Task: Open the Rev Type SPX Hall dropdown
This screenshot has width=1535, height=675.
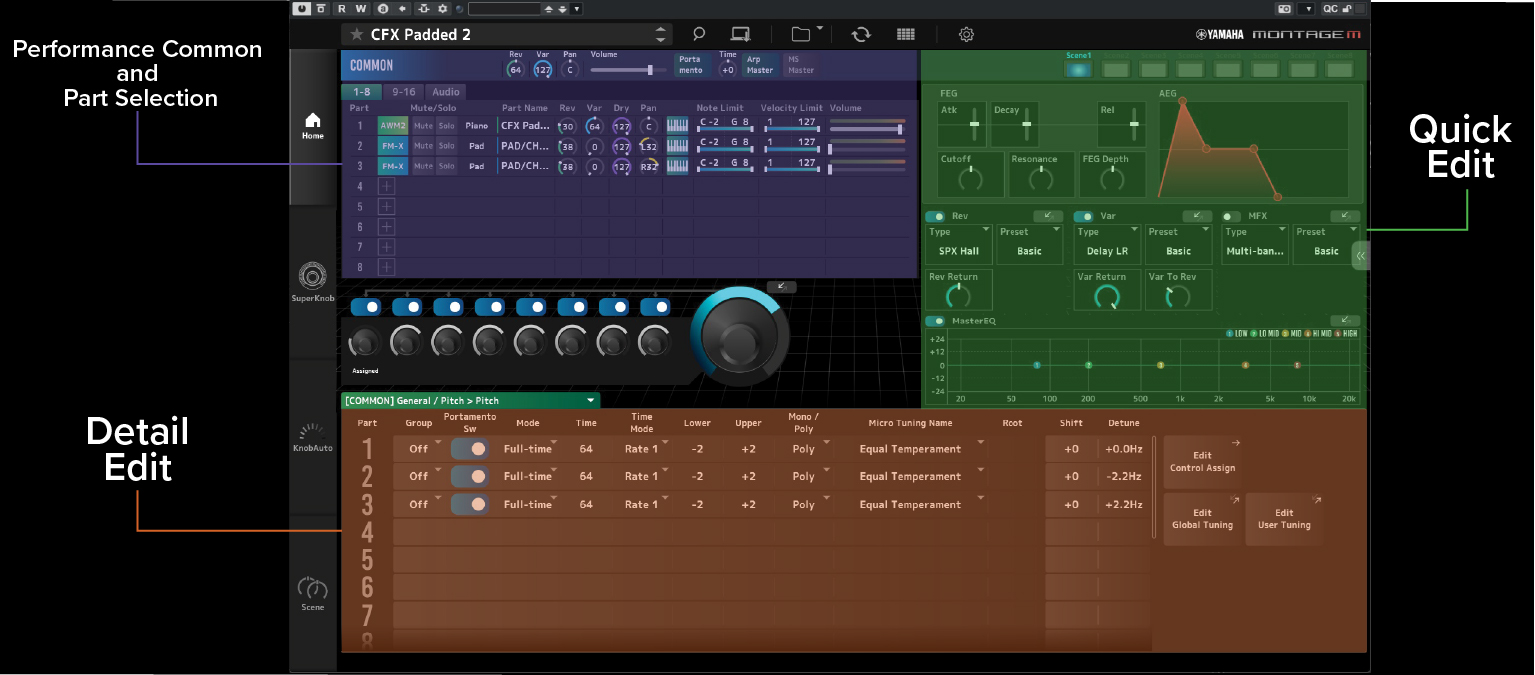Action: [959, 244]
